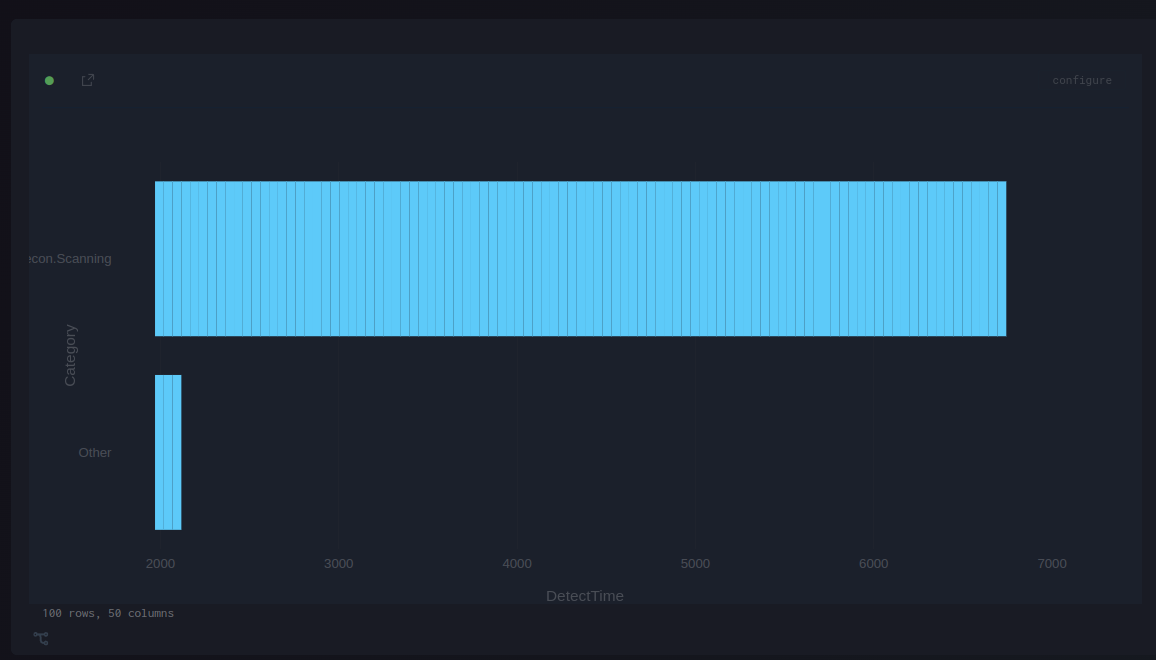Click the green status dot indicator
Screen dimensions: 1156x660
click(x=49, y=80)
